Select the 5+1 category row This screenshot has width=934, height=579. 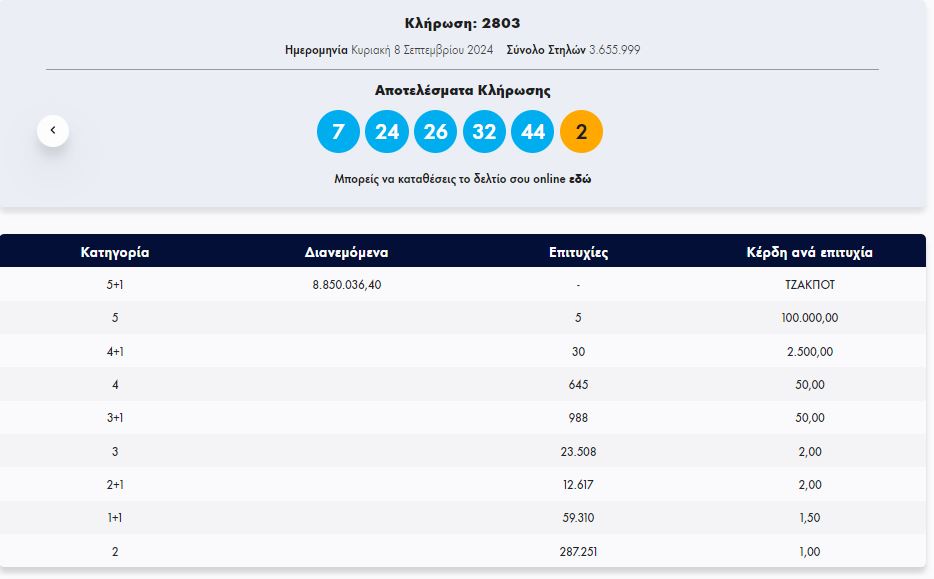tap(115, 284)
